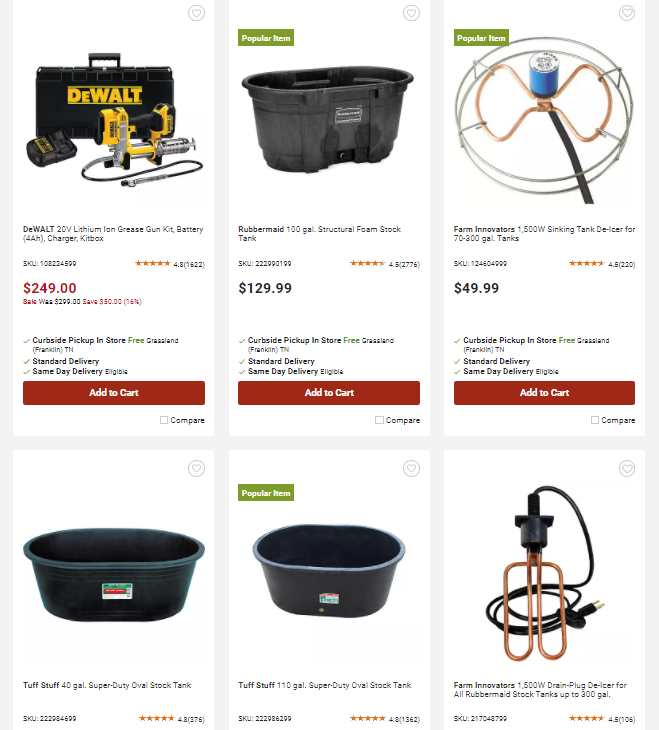Check Compare for DeWALT Grease Gun Kit

pos(164,420)
